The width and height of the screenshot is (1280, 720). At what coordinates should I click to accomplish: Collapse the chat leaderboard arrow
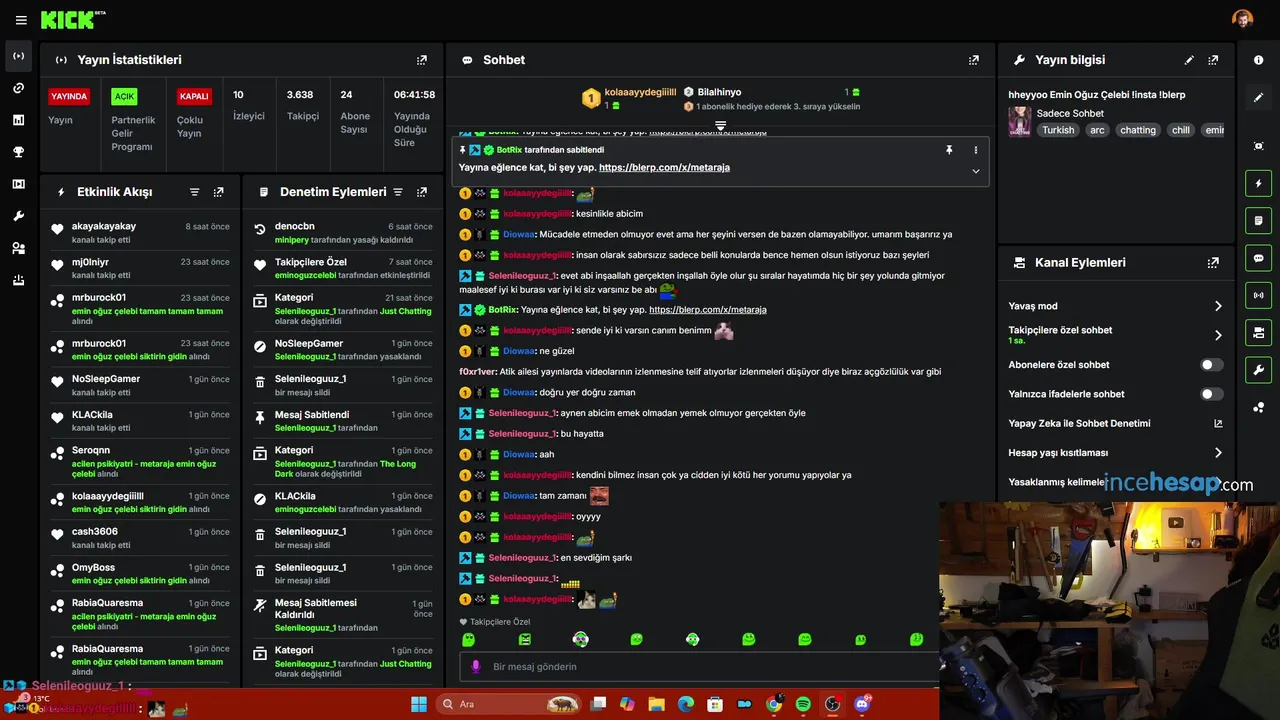coord(720,126)
